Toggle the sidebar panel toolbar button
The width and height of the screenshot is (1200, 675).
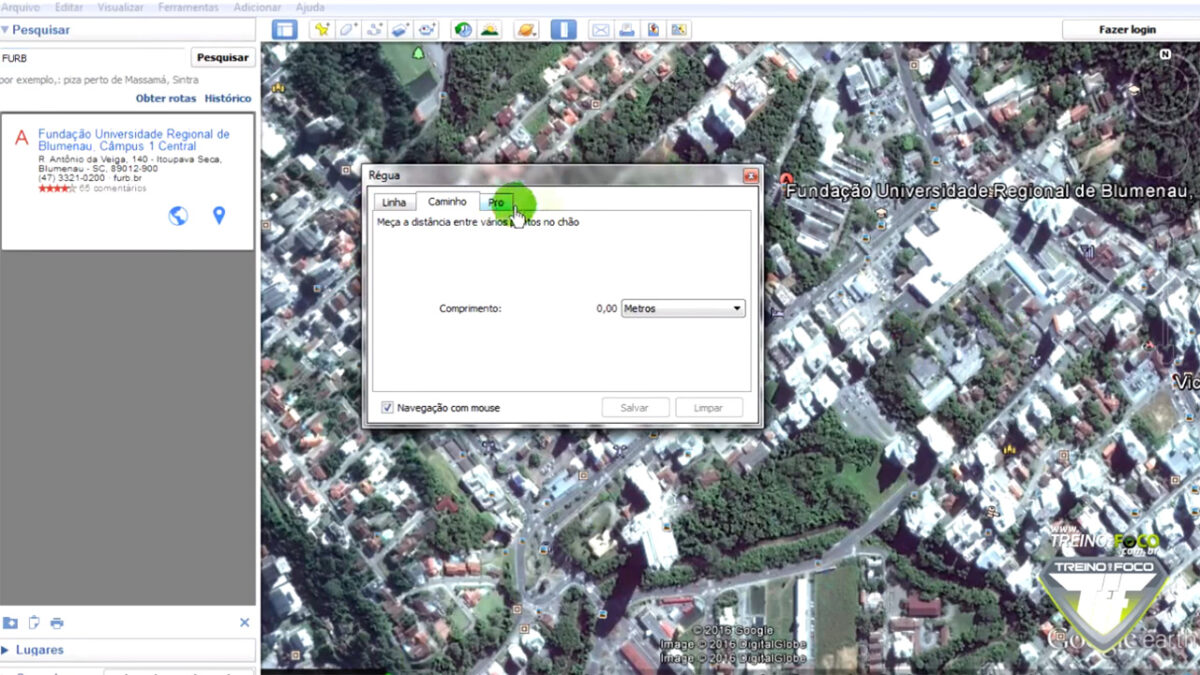click(x=284, y=30)
